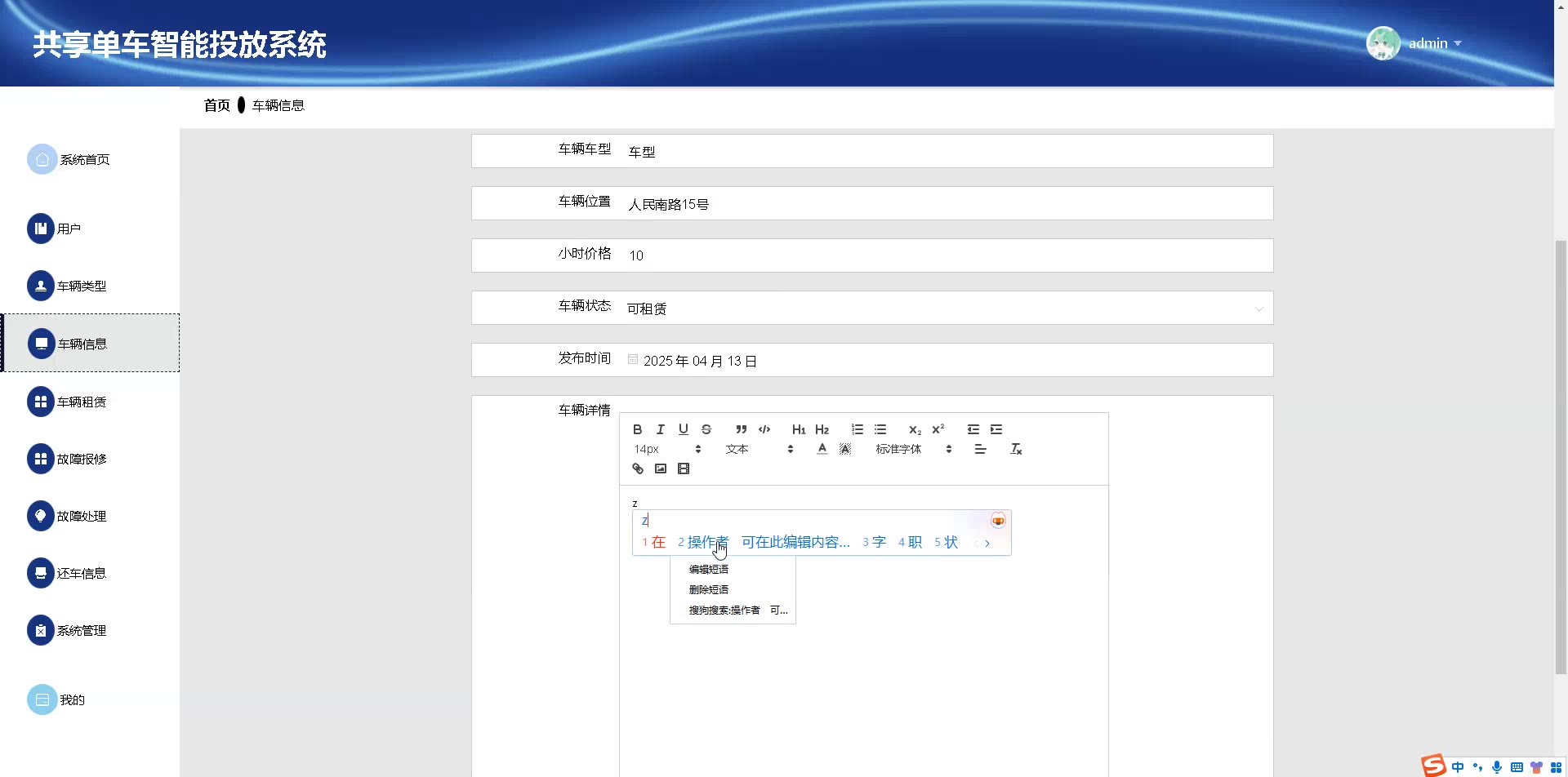Screen dimensions: 1568x777
Task: Toggle bold formatting in the editor
Action: 638,429
